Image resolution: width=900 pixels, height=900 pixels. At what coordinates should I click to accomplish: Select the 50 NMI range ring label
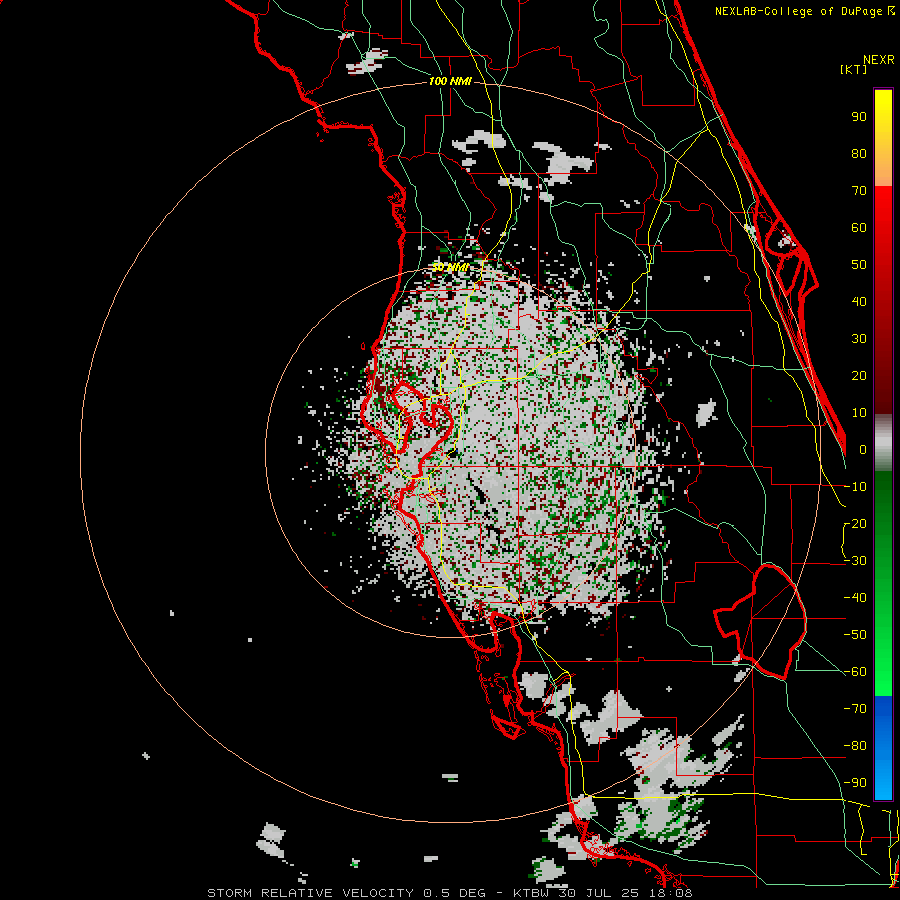pos(450,267)
